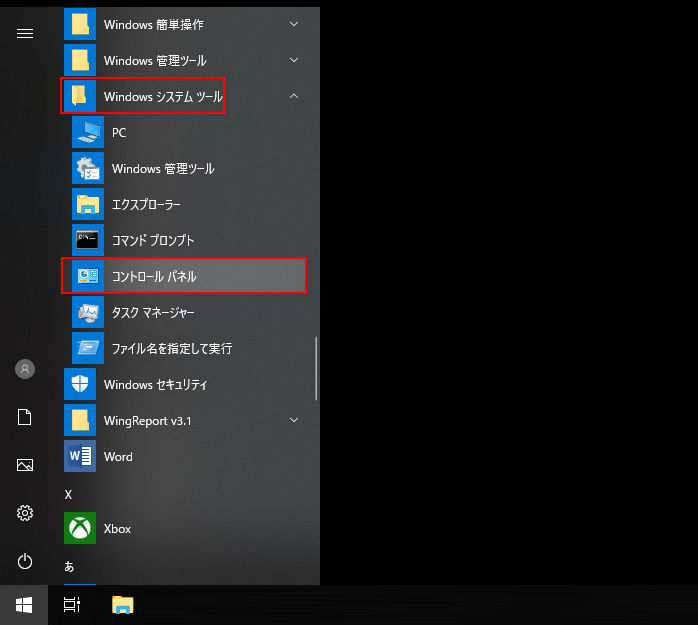Launch Xbox by its label
This screenshot has height=625, width=698.
click(117, 529)
